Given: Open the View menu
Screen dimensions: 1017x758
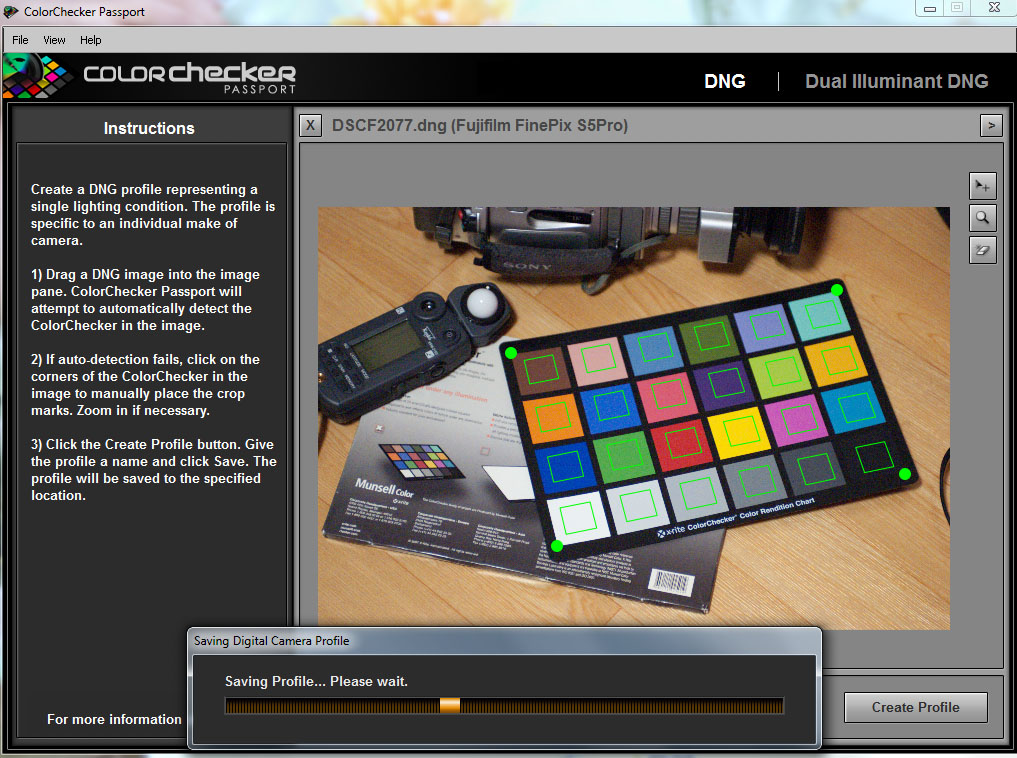Looking at the screenshot, I should coord(54,40).
